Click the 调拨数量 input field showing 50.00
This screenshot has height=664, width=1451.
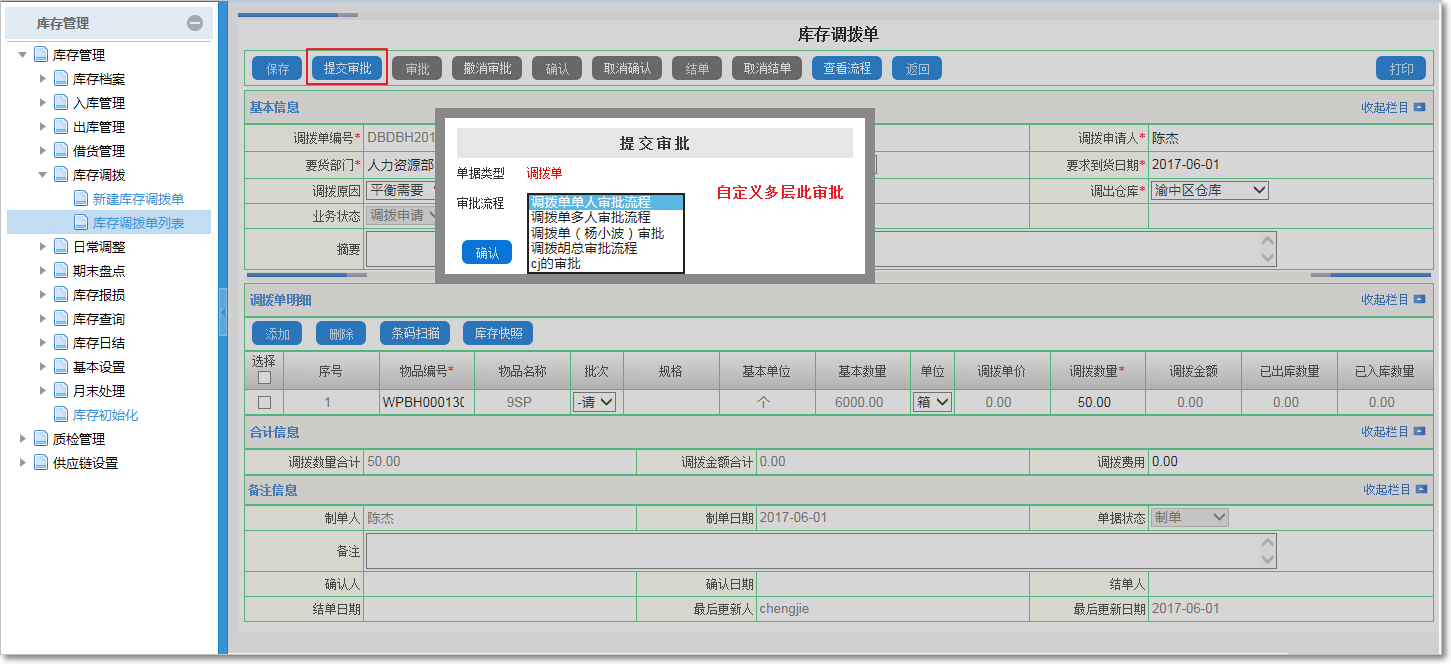tap(1094, 402)
